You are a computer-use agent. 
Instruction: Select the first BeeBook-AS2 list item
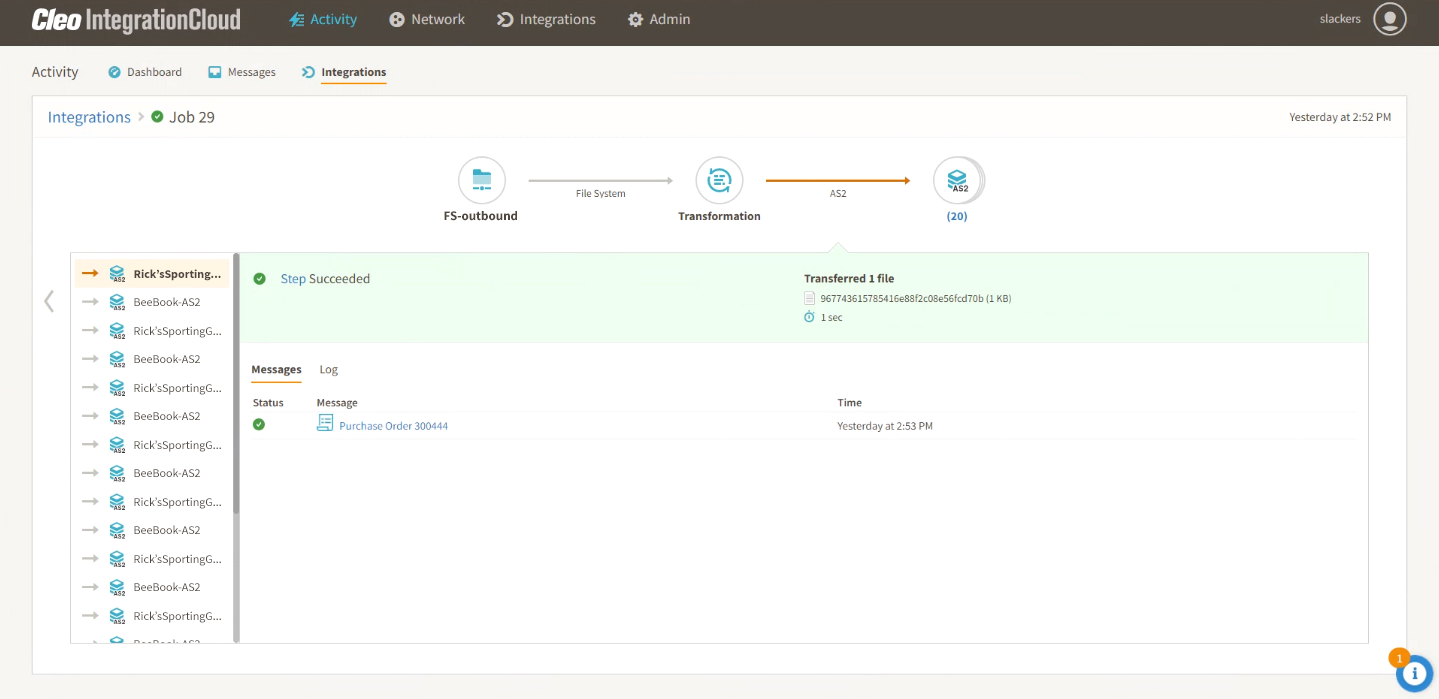click(166, 302)
